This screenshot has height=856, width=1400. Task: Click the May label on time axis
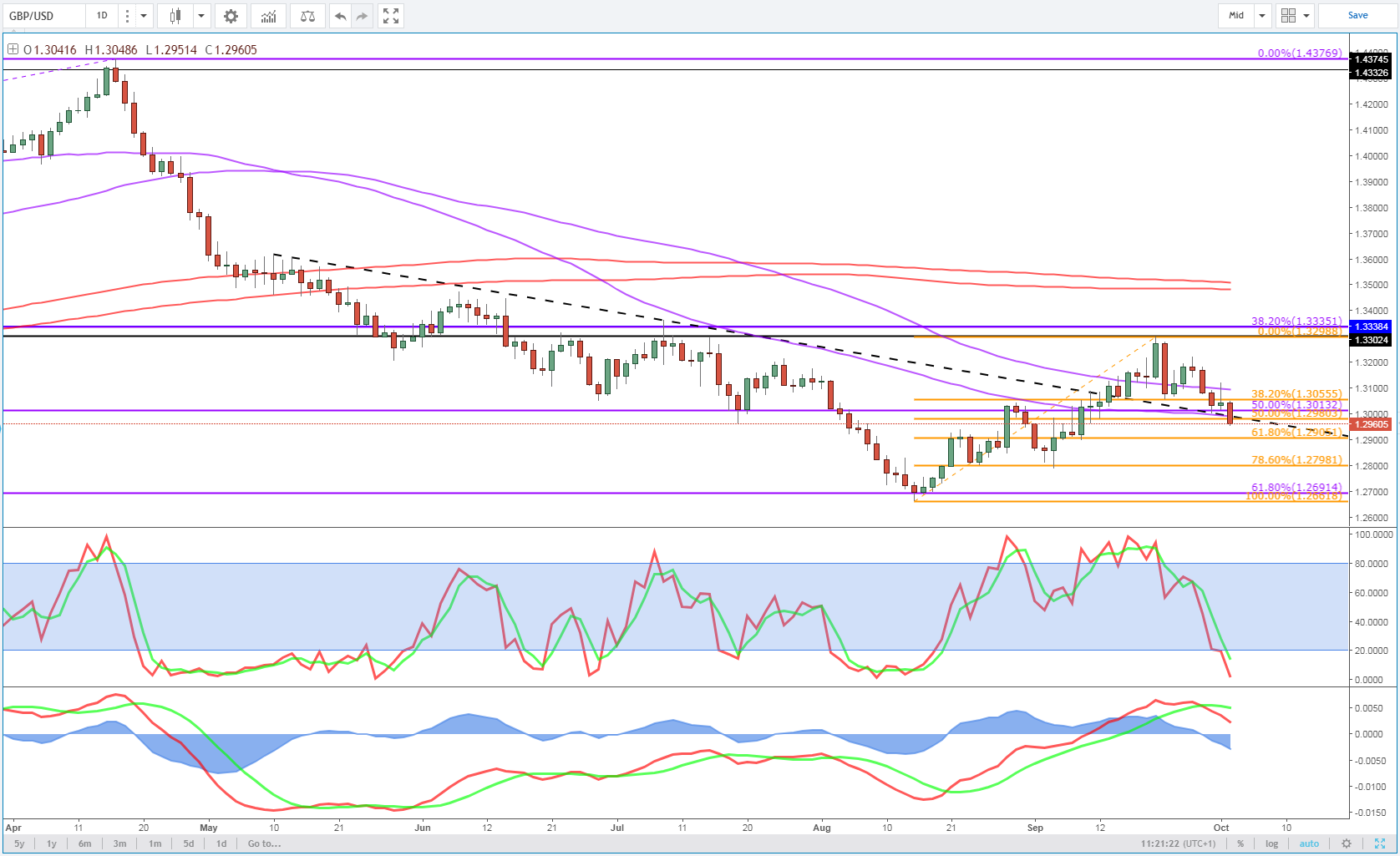209,828
